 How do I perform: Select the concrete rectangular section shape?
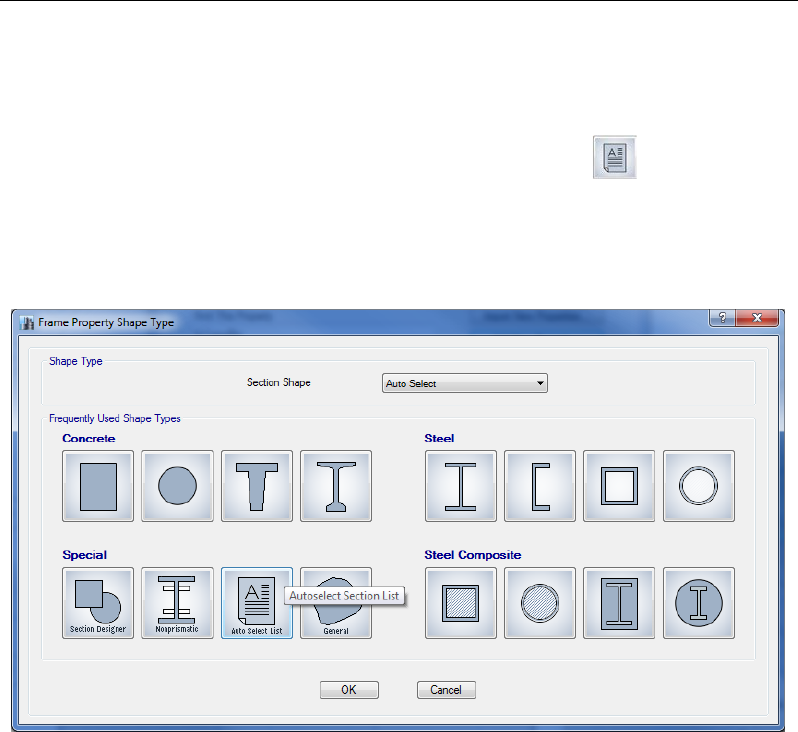[x=98, y=486]
